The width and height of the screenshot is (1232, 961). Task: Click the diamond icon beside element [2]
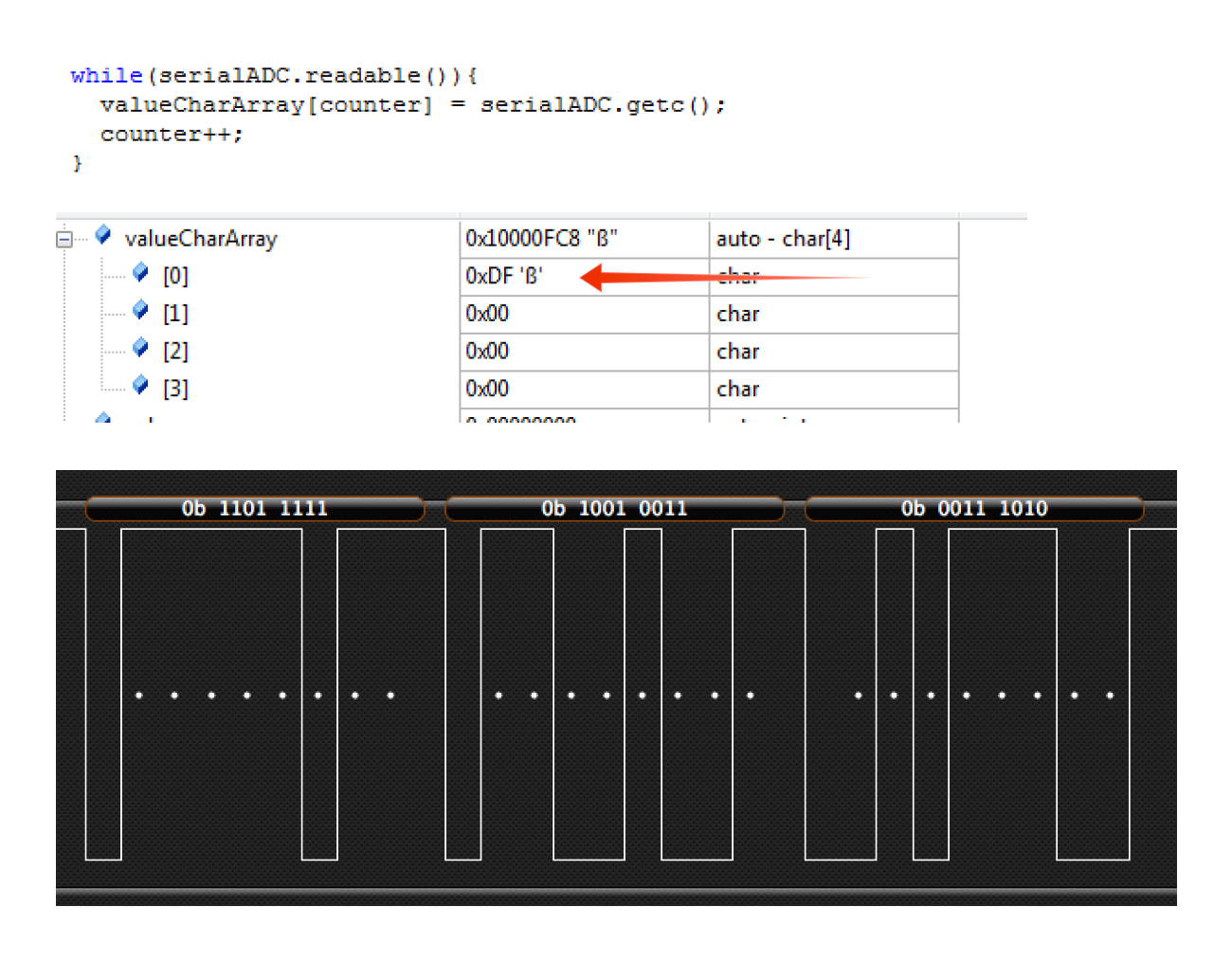[140, 348]
